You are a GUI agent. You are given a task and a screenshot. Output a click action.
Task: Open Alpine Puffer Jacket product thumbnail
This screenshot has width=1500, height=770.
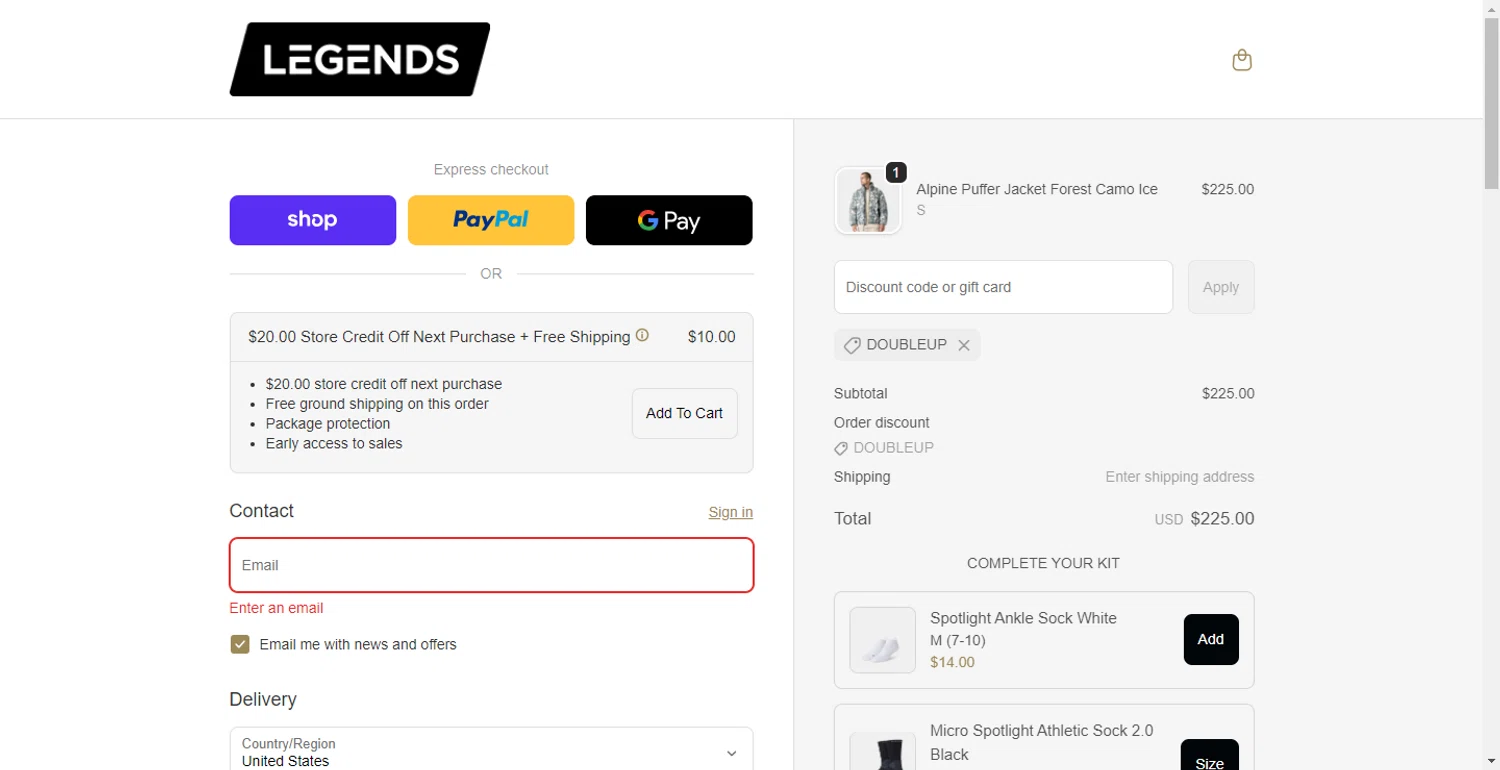point(868,201)
